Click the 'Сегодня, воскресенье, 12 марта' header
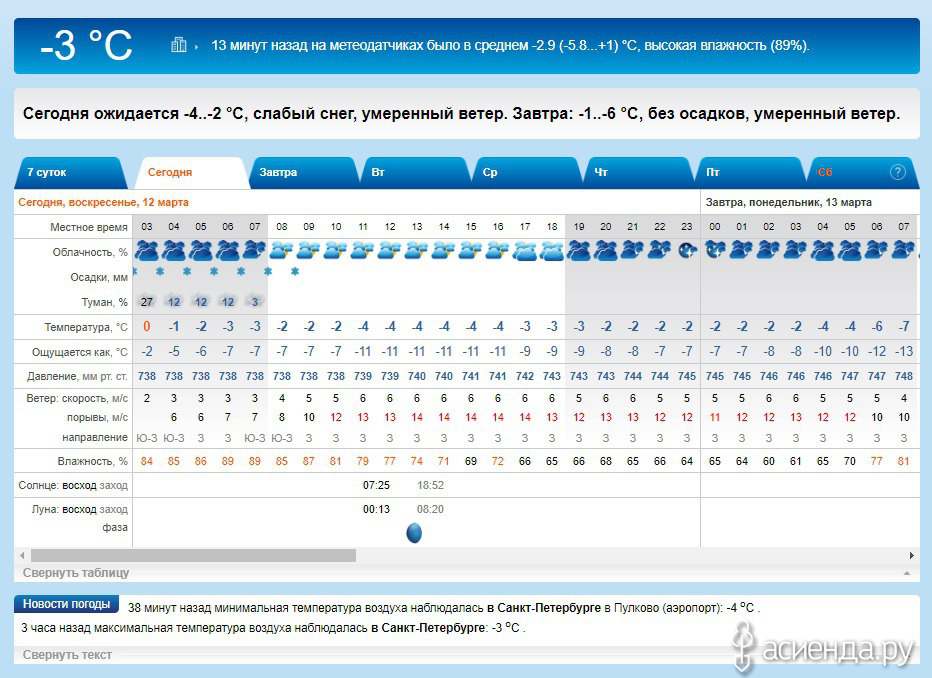 pos(103,202)
